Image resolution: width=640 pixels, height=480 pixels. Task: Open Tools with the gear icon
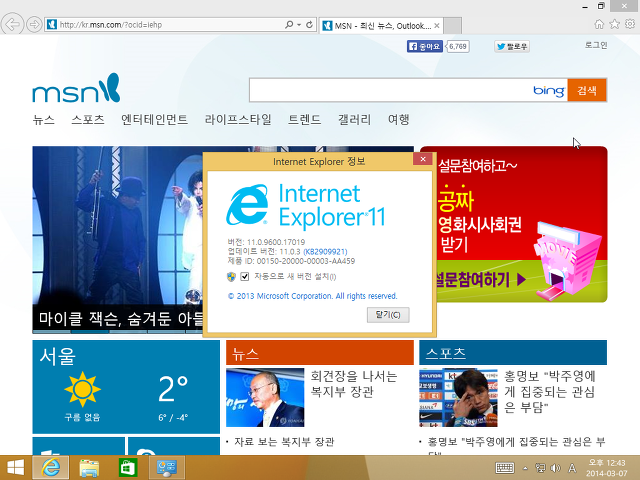630,24
